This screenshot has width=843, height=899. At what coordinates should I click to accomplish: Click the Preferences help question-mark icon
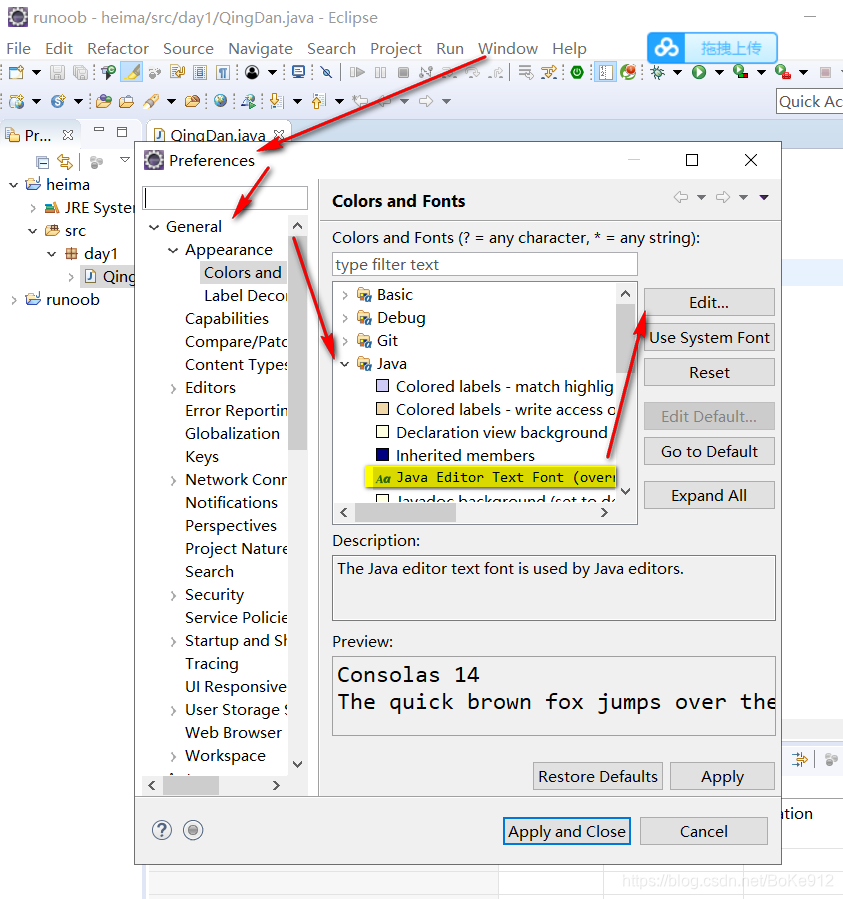point(162,830)
